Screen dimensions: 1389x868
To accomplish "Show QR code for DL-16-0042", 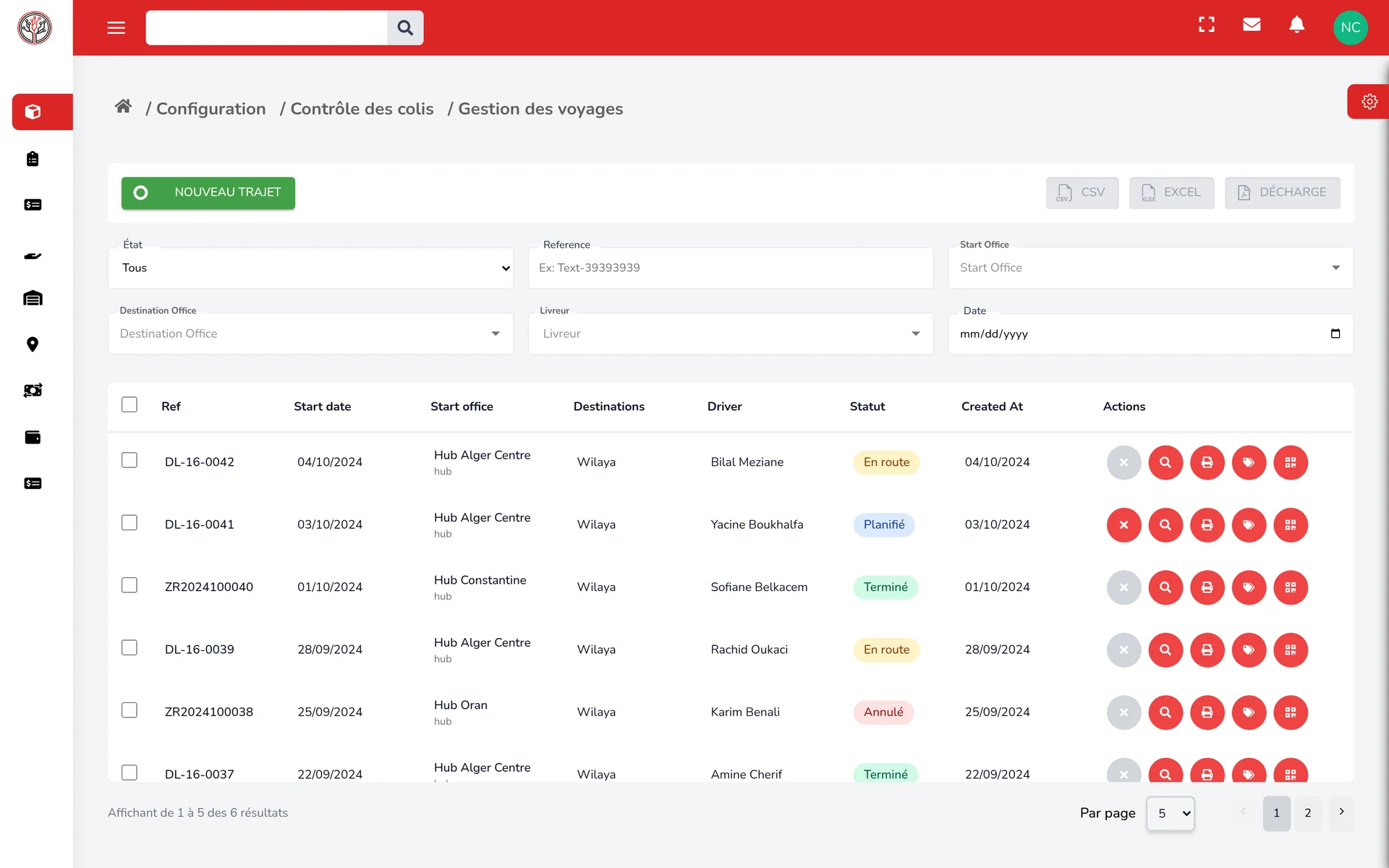I will coord(1291,463).
